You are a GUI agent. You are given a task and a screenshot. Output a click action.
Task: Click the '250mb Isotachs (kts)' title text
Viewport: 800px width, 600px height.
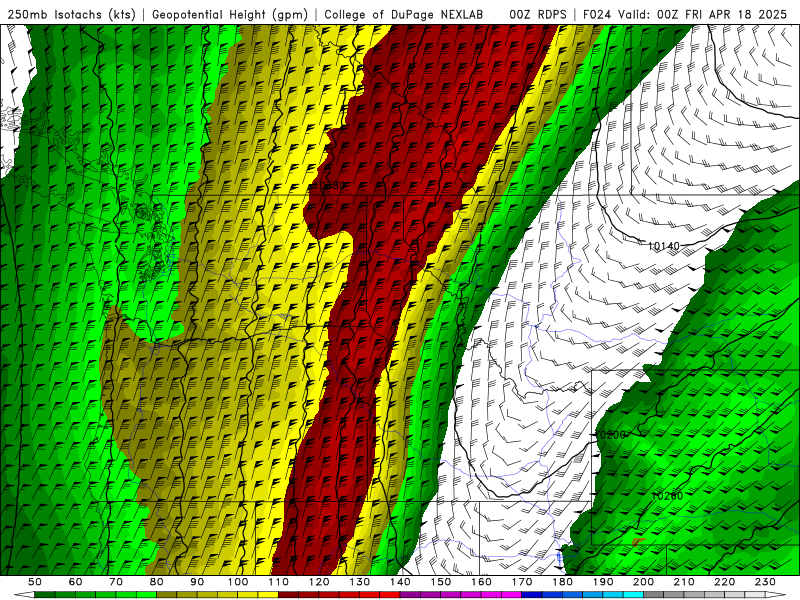[x=71, y=14]
